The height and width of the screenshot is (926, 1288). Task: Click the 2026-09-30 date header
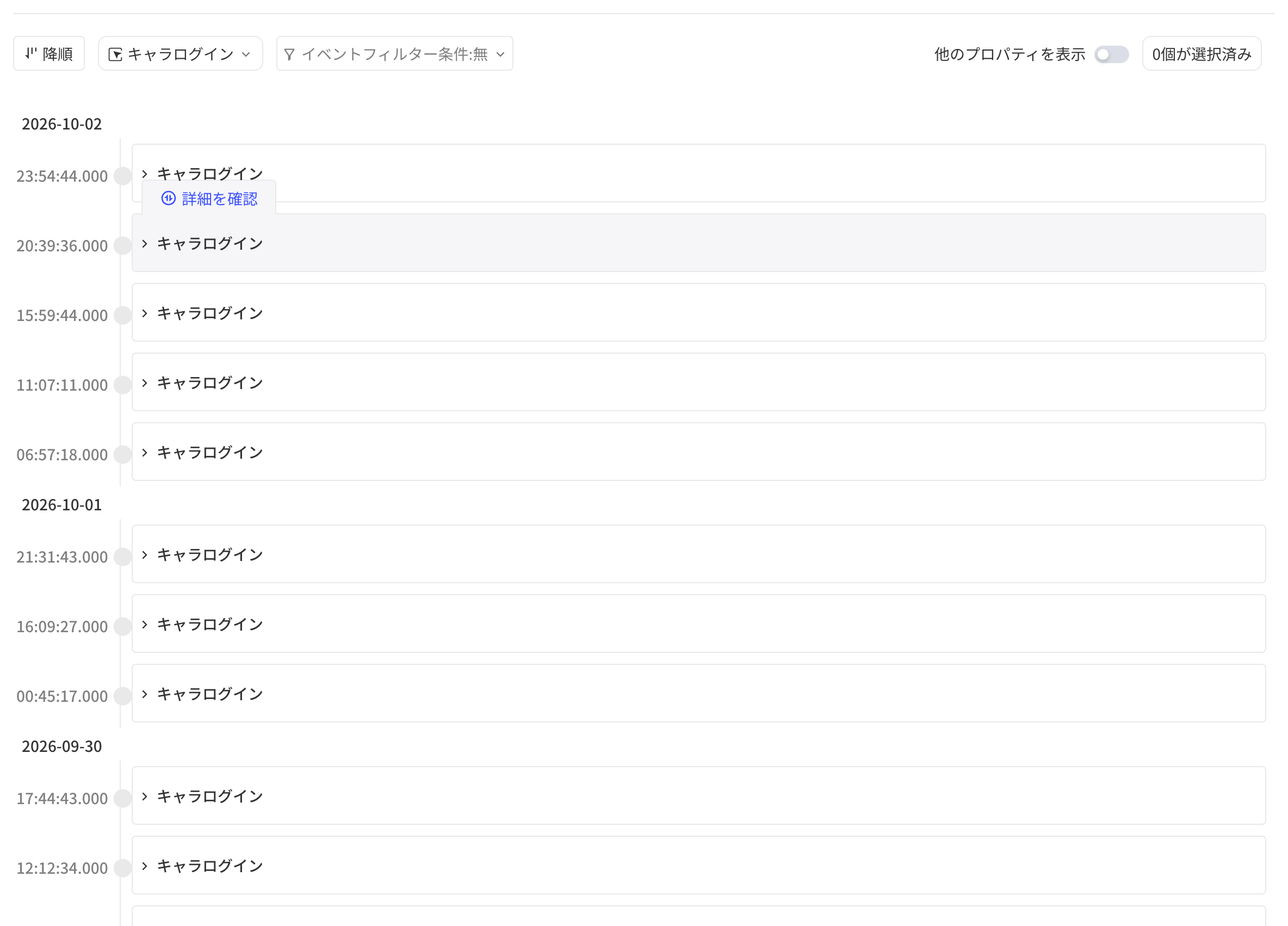point(62,746)
